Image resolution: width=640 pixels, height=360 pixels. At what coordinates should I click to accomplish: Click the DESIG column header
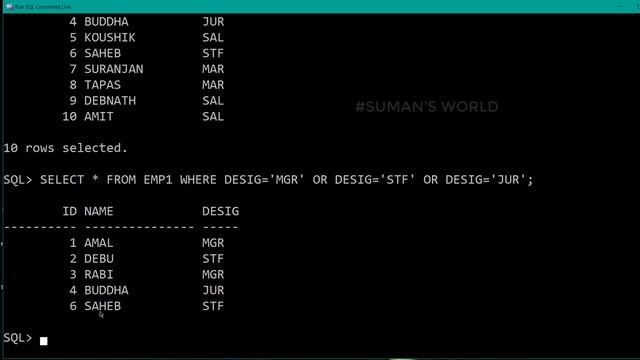click(220, 211)
